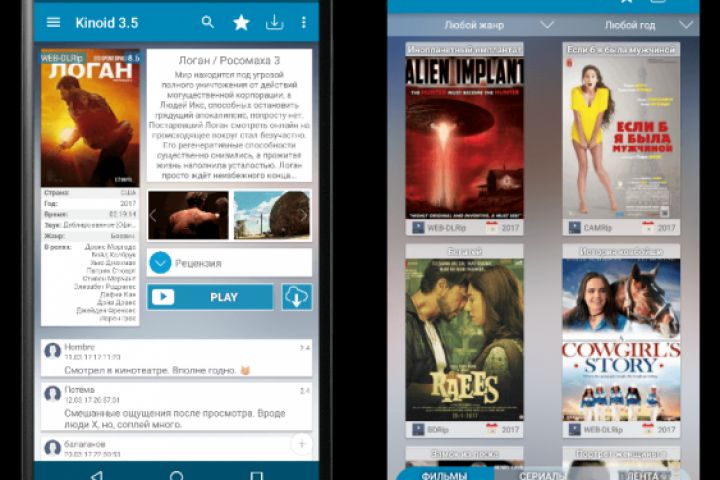The height and width of the screenshot is (480, 720).
Task: Tap WEB-DLRip quality icon under Alien Implant
Action: point(418,227)
